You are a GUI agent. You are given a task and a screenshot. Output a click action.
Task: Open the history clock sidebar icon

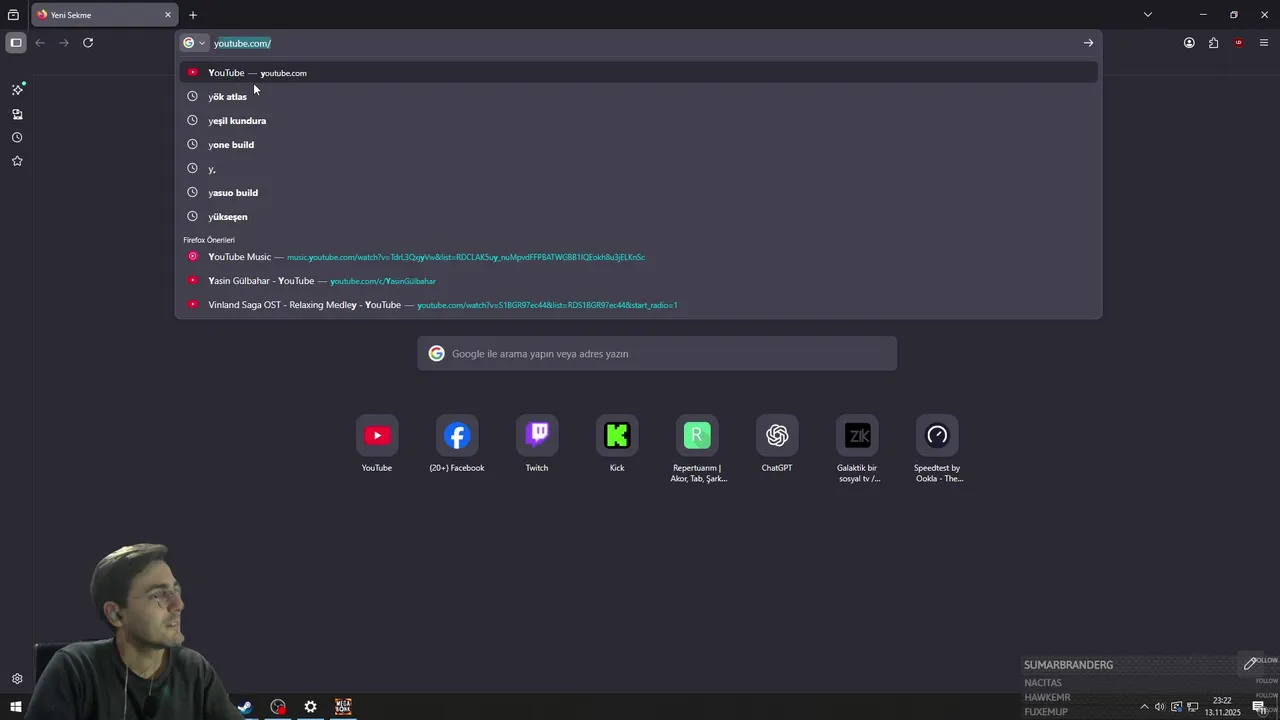tap(17, 138)
